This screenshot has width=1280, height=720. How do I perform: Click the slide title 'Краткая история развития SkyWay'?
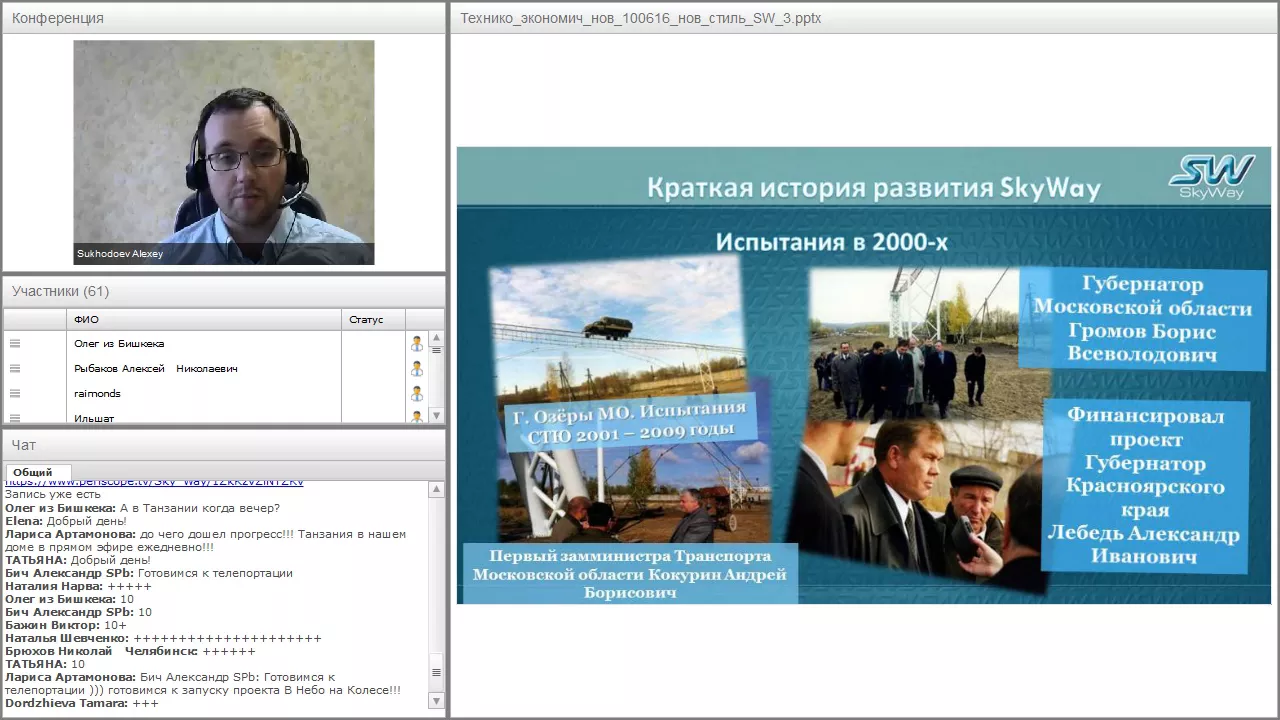tap(874, 188)
